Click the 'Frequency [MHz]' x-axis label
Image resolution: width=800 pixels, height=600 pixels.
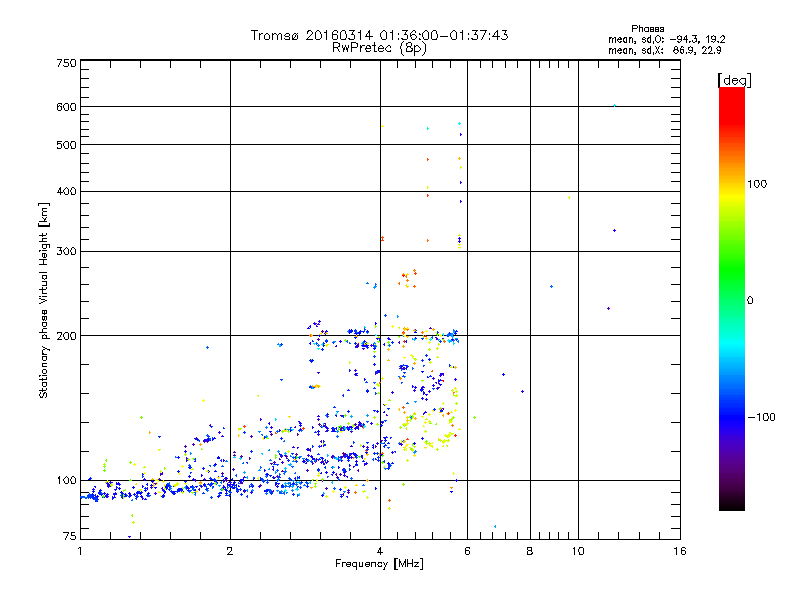tap(379, 564)
